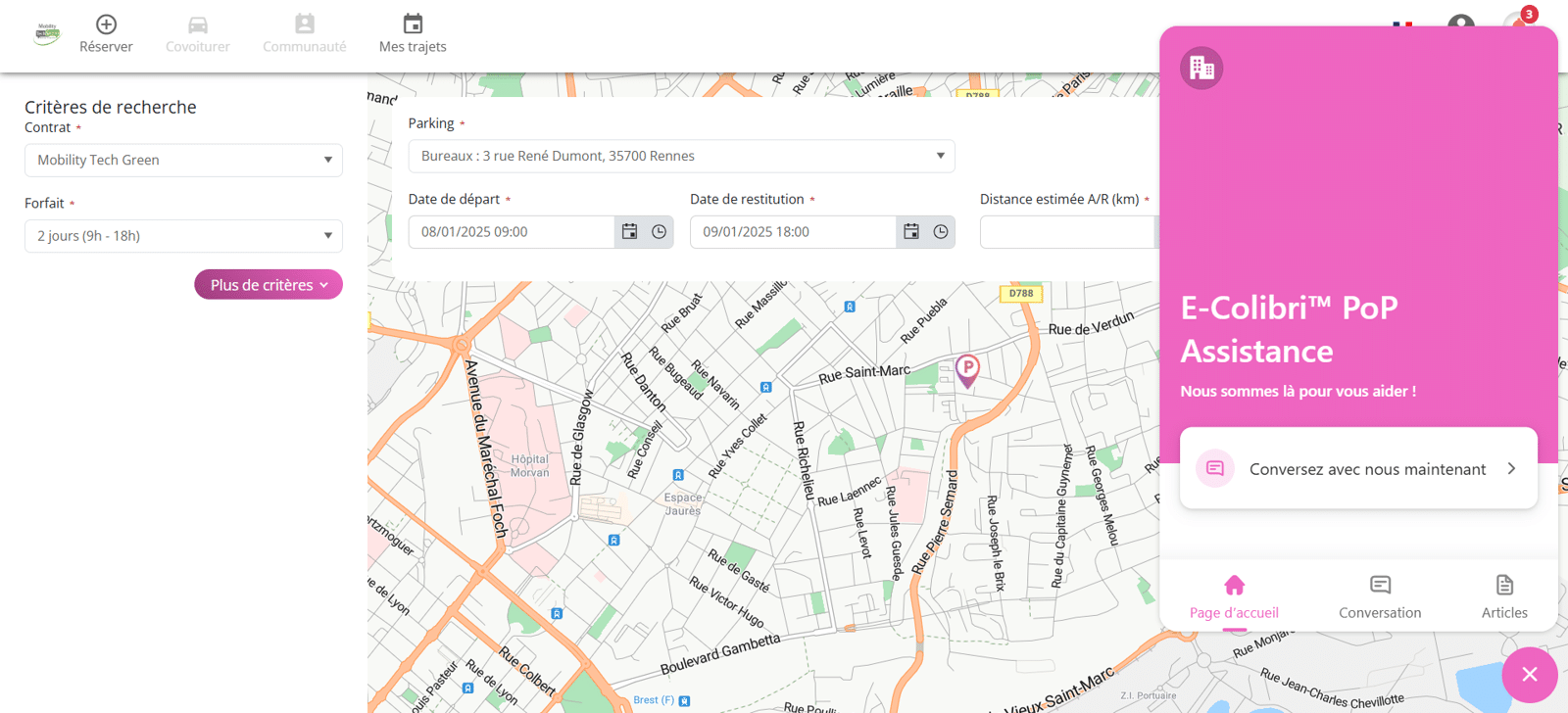Open clock picker for Date de départ
This screenshot has height=713, width=1568.
tap(660, 232)
